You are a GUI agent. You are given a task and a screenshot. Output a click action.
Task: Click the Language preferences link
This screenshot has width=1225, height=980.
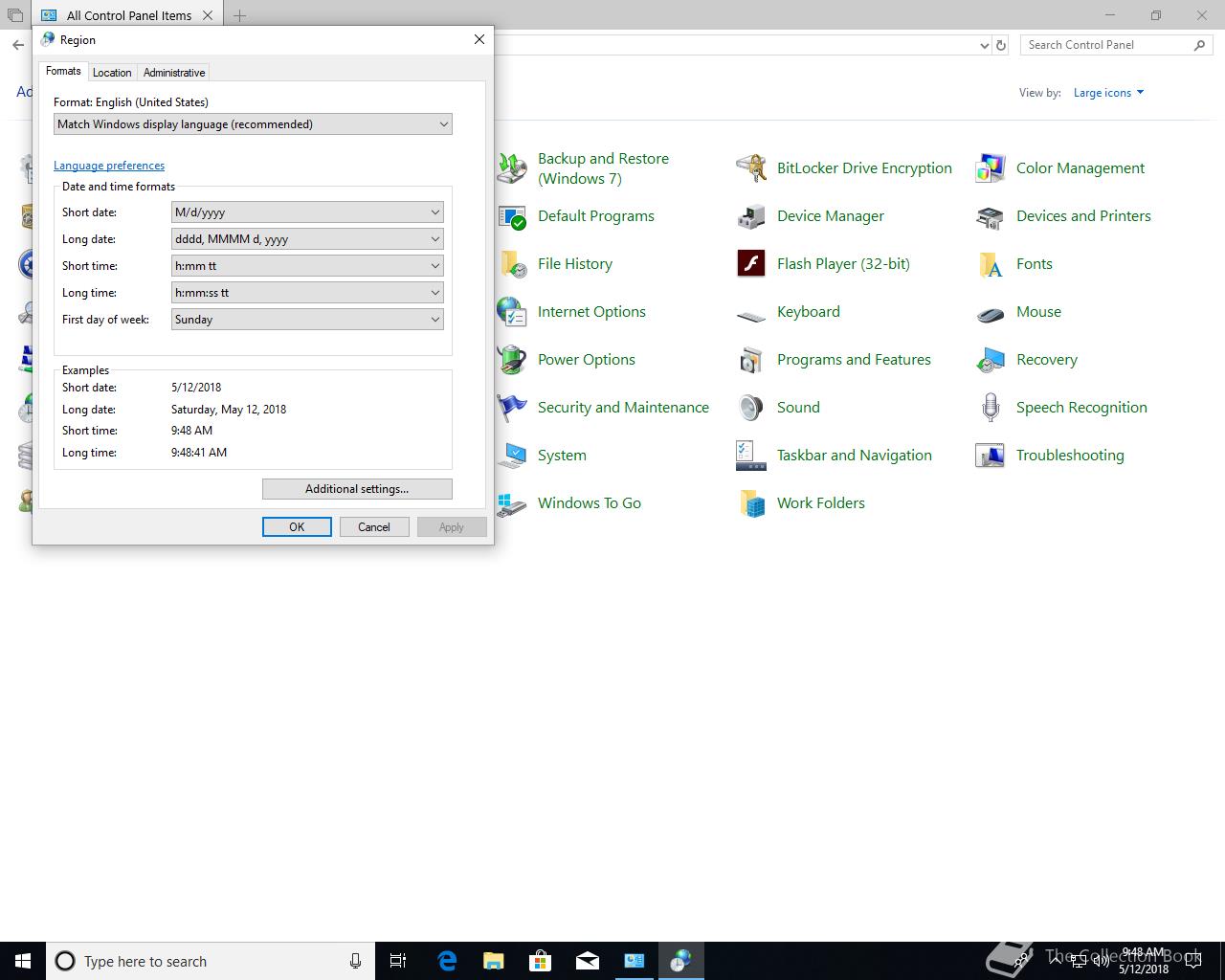click(x=109, y=166)
